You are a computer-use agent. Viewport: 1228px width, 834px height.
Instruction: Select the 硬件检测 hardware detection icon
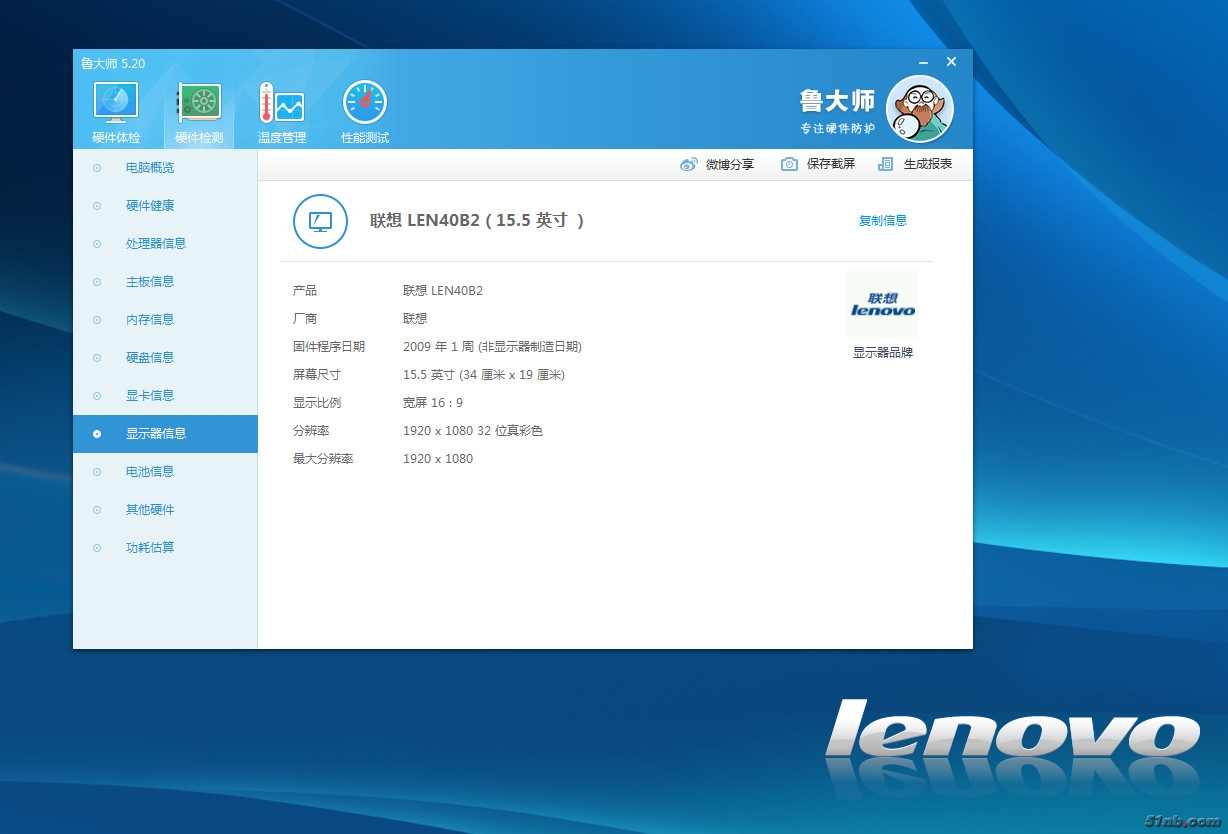pos(199,104)
